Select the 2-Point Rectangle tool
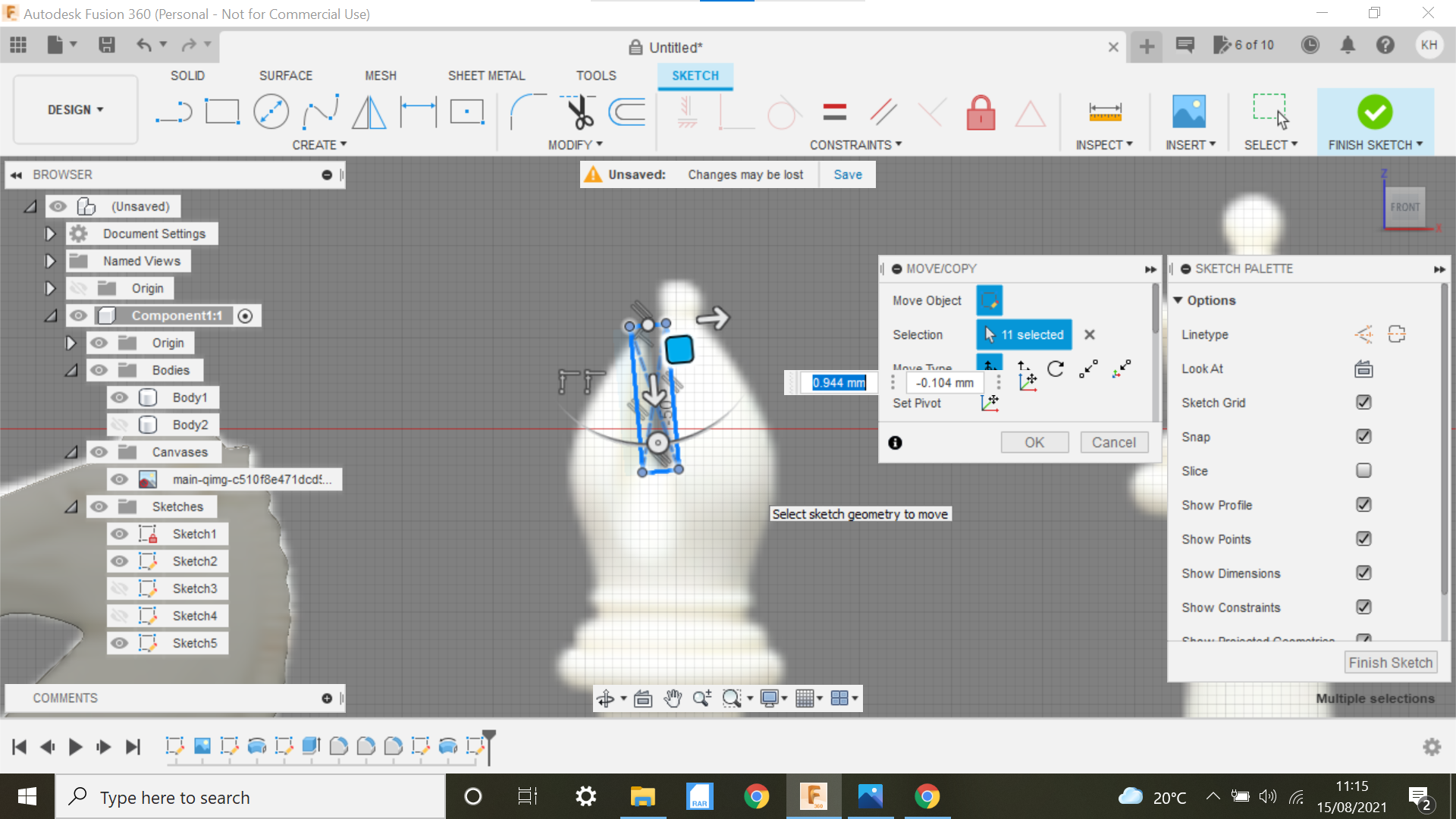The height and width of the screenshot is (819, 1456). [223, 111]
